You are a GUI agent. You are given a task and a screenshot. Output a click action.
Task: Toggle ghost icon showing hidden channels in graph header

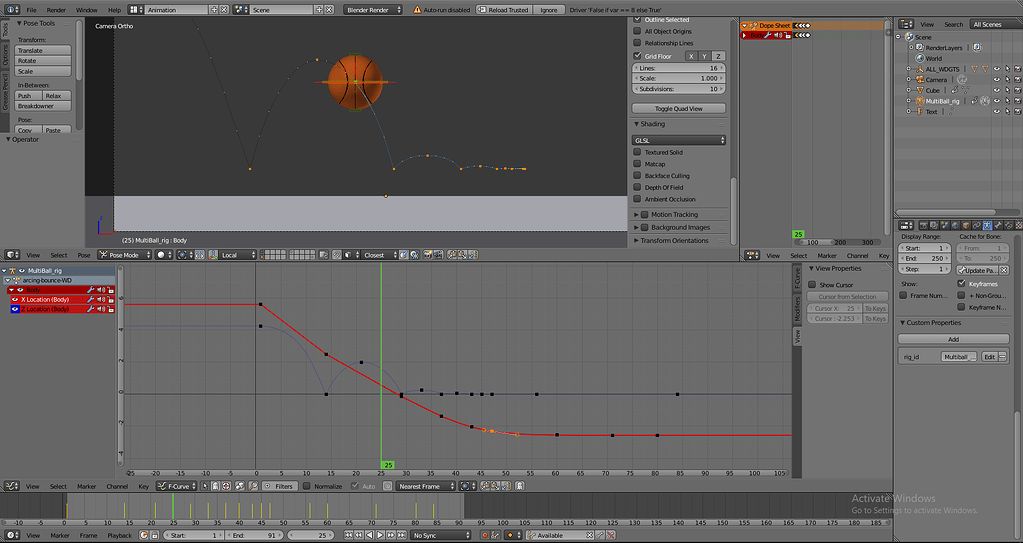pyautogui.click(x=215, y=486)
